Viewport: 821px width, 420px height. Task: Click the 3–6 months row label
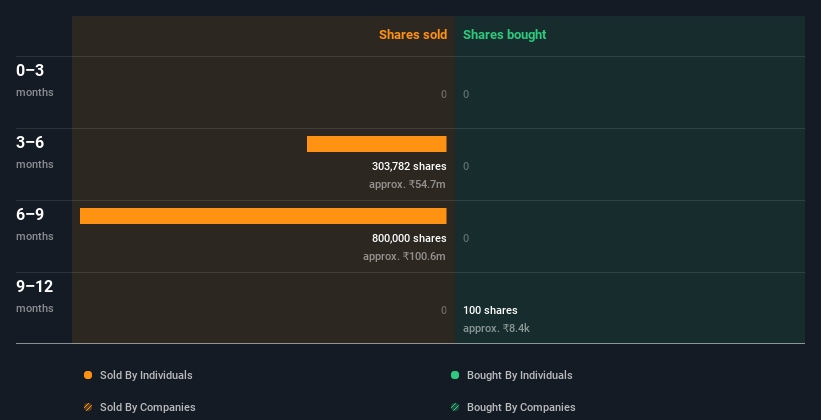point(35,152)
